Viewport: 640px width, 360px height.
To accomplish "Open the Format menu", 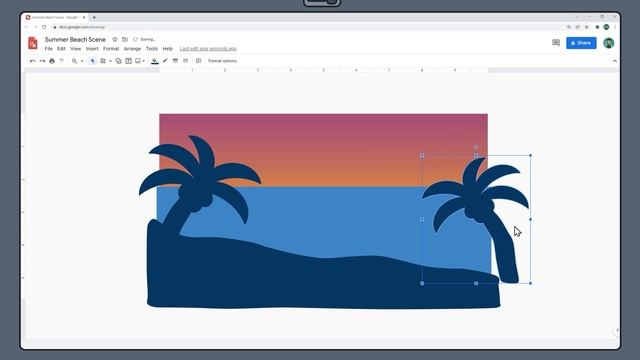I will click(111, 49).
